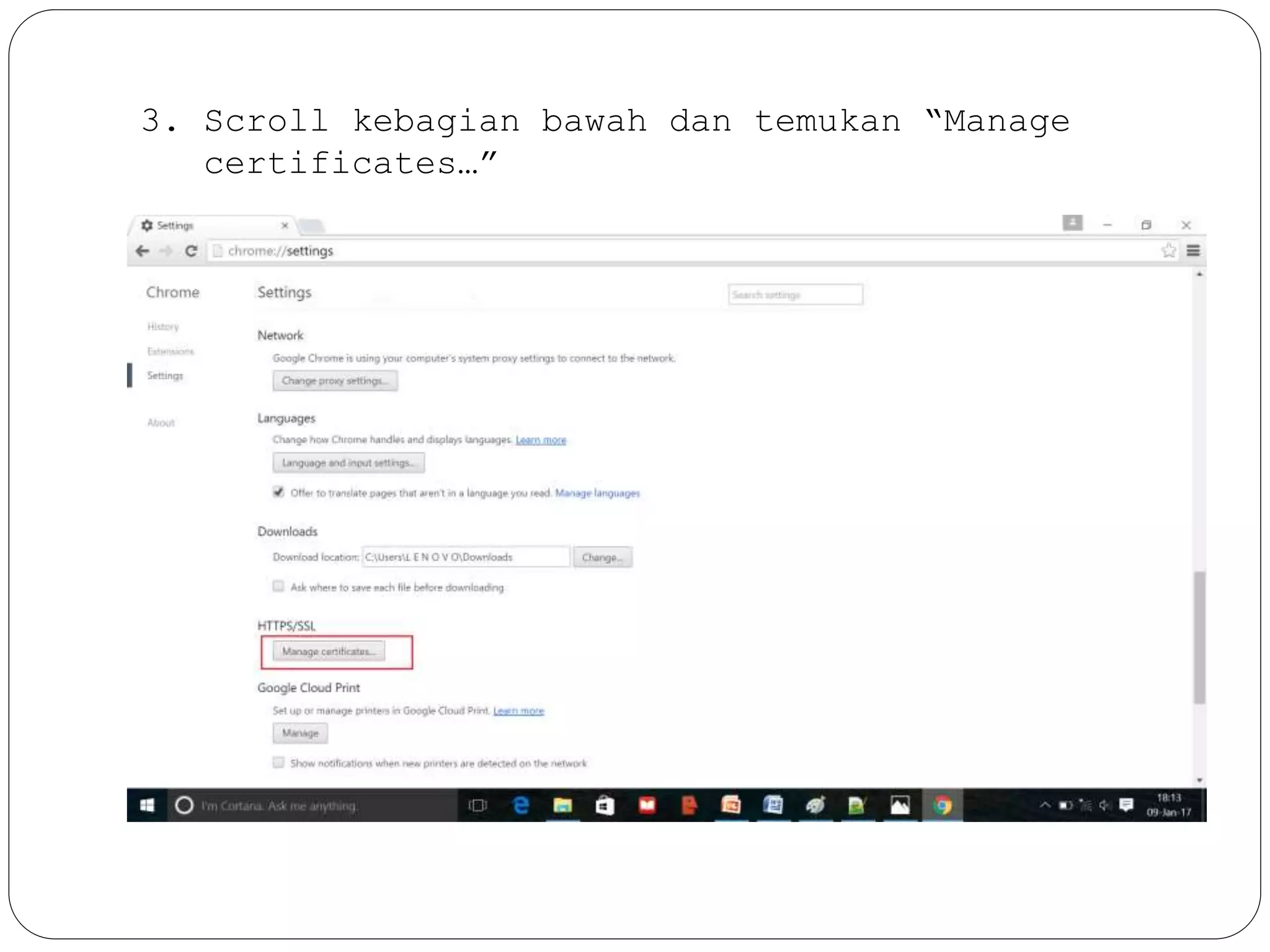Open Extensions in the Chrome sidebar
Image resolution: width=1270 pixels, height=952 pixels.
coord(171,351)
